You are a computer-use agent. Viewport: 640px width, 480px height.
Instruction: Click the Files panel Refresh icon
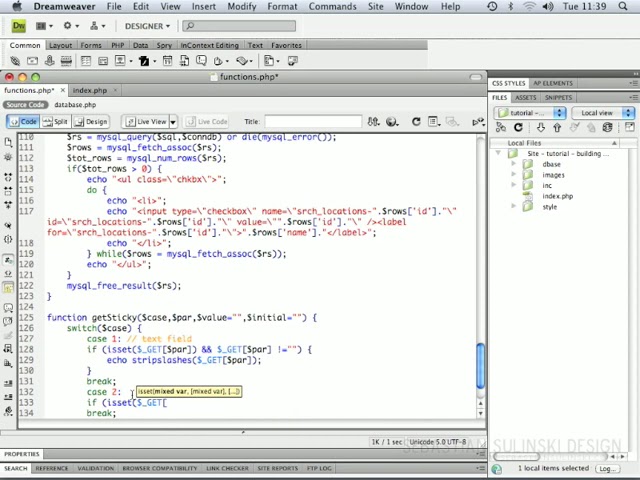[x=518, y=128]
